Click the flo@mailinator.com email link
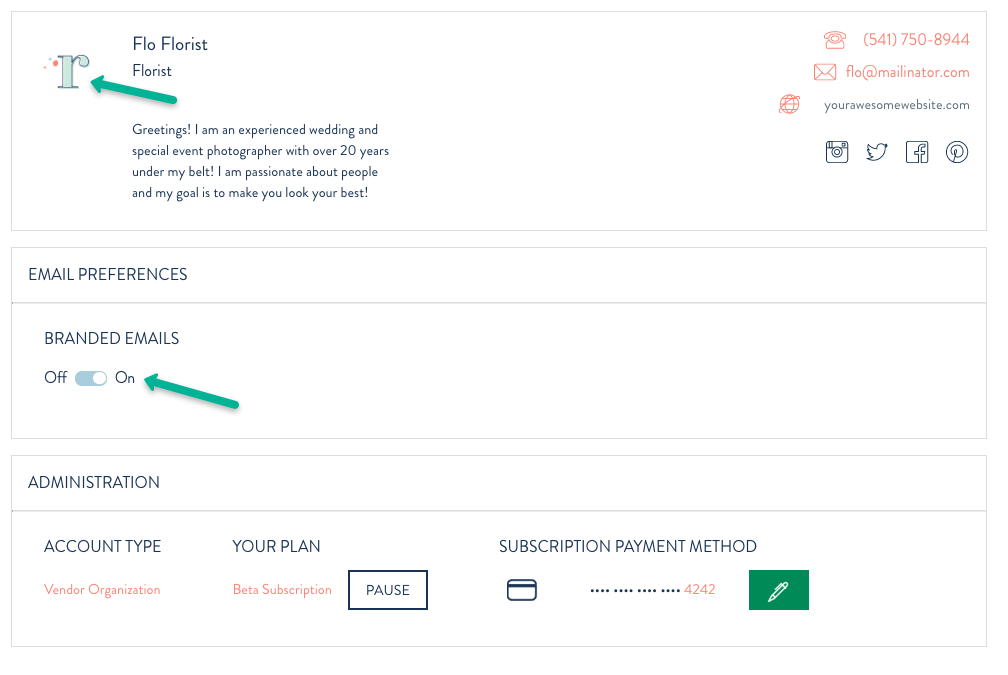This screenshot has width=1008, height=675. (908, 72)
